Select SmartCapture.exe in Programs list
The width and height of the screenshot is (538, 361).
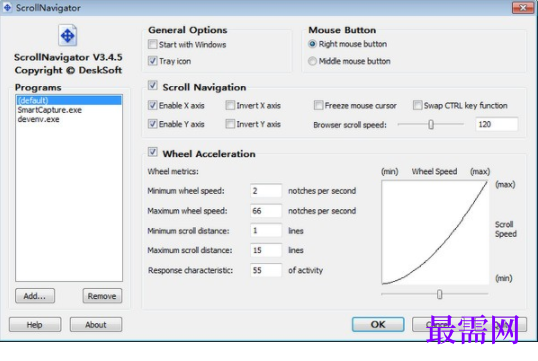69,110
